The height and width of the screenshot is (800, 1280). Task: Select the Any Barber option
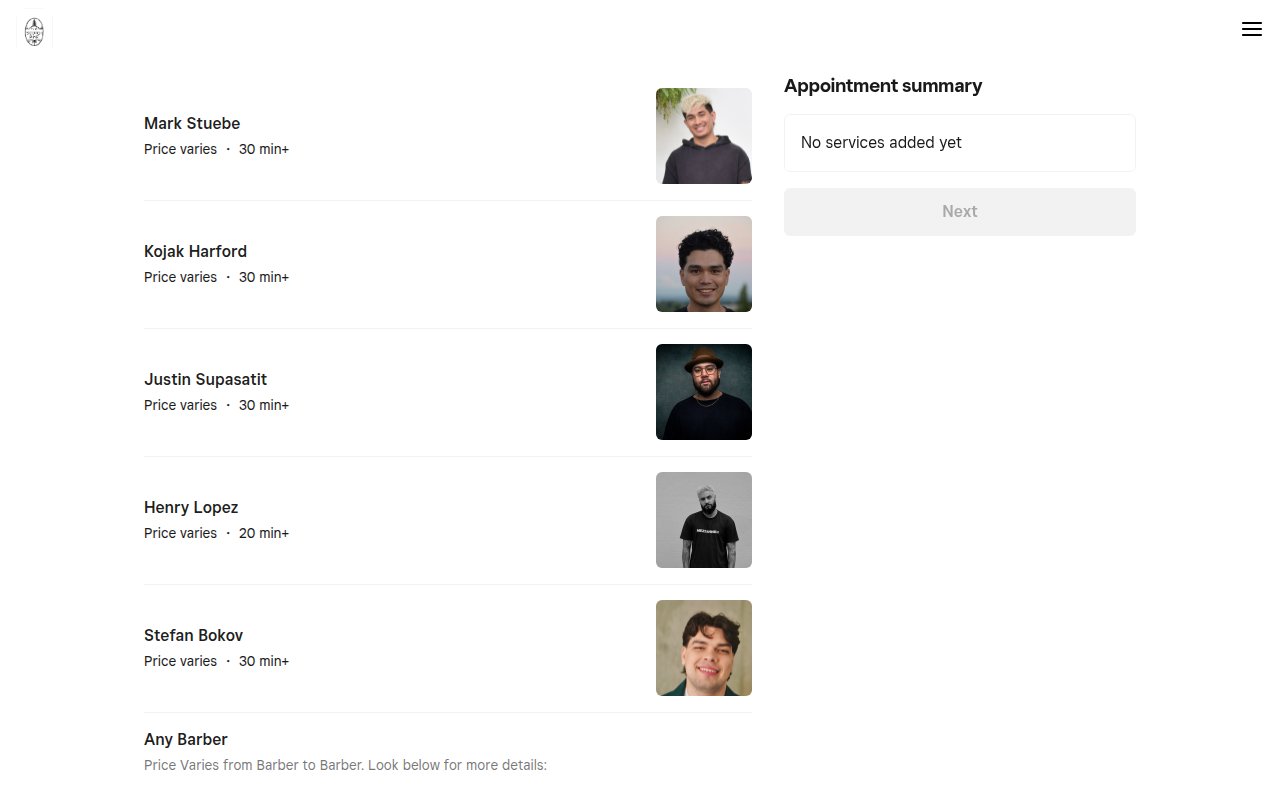point(186,740)
